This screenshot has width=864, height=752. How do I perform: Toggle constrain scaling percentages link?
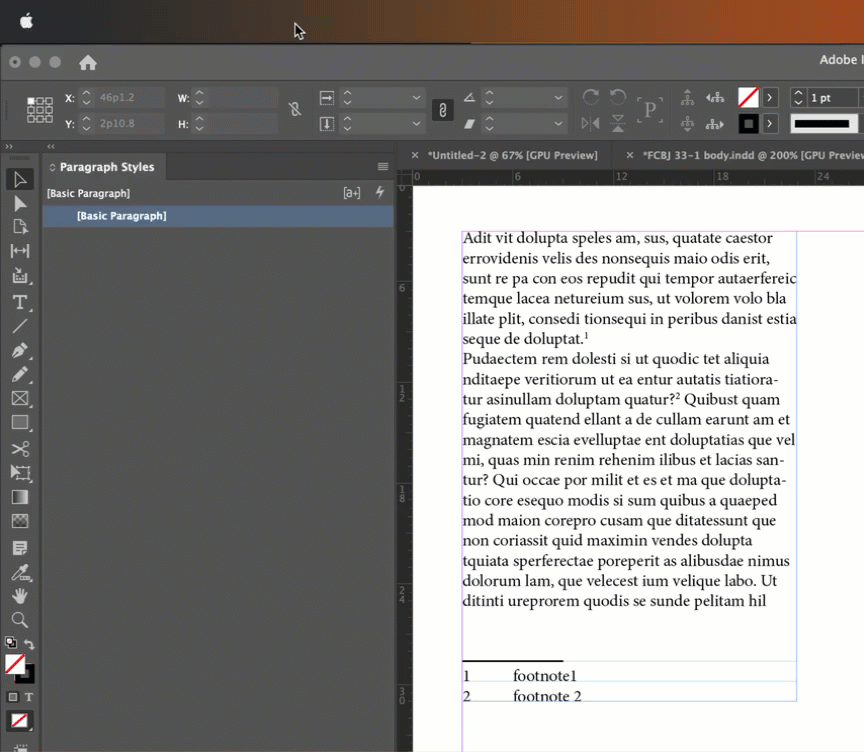point(442,110)
